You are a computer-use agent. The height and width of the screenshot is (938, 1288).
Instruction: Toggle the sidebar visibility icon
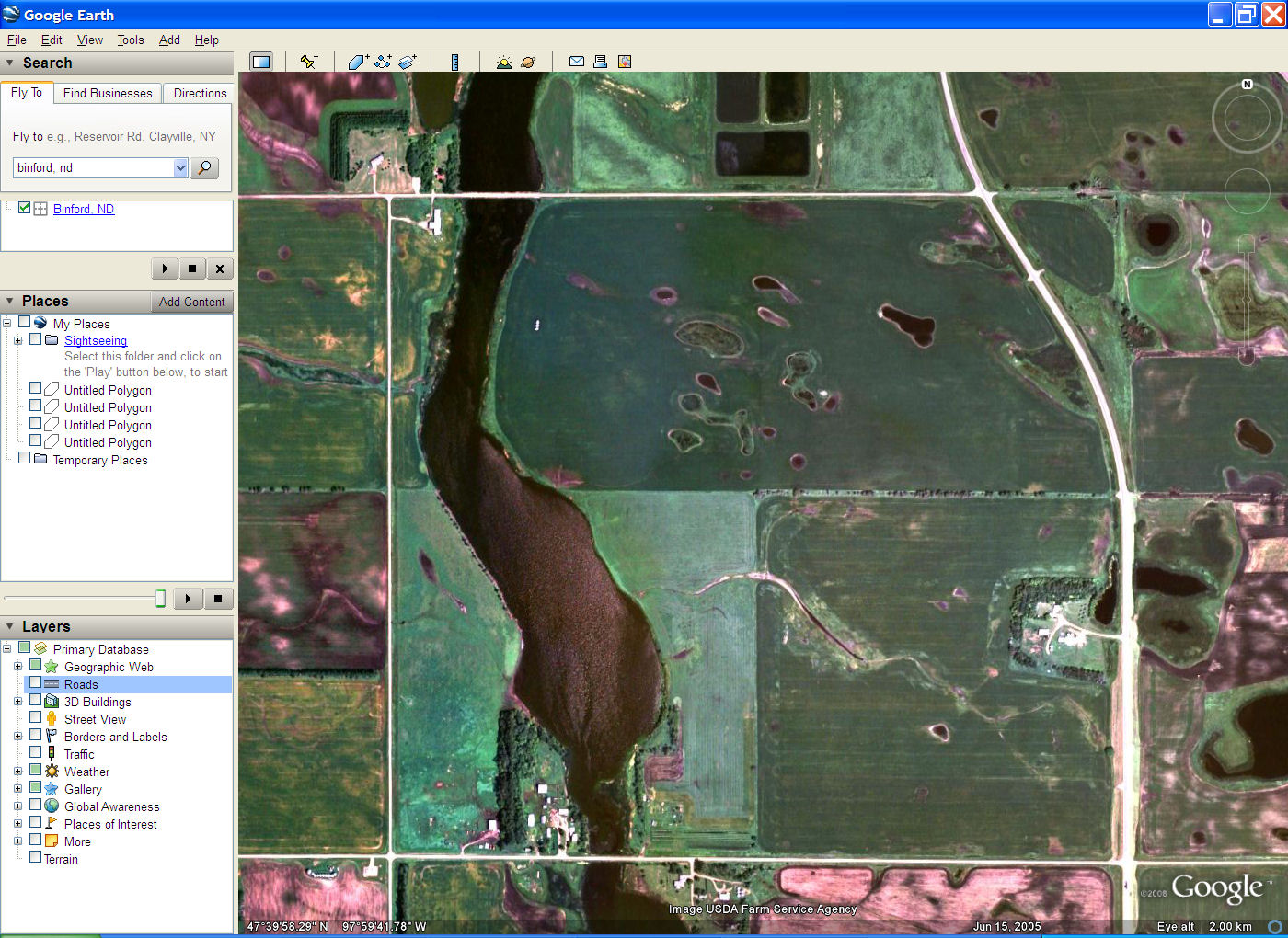(261, 62)
